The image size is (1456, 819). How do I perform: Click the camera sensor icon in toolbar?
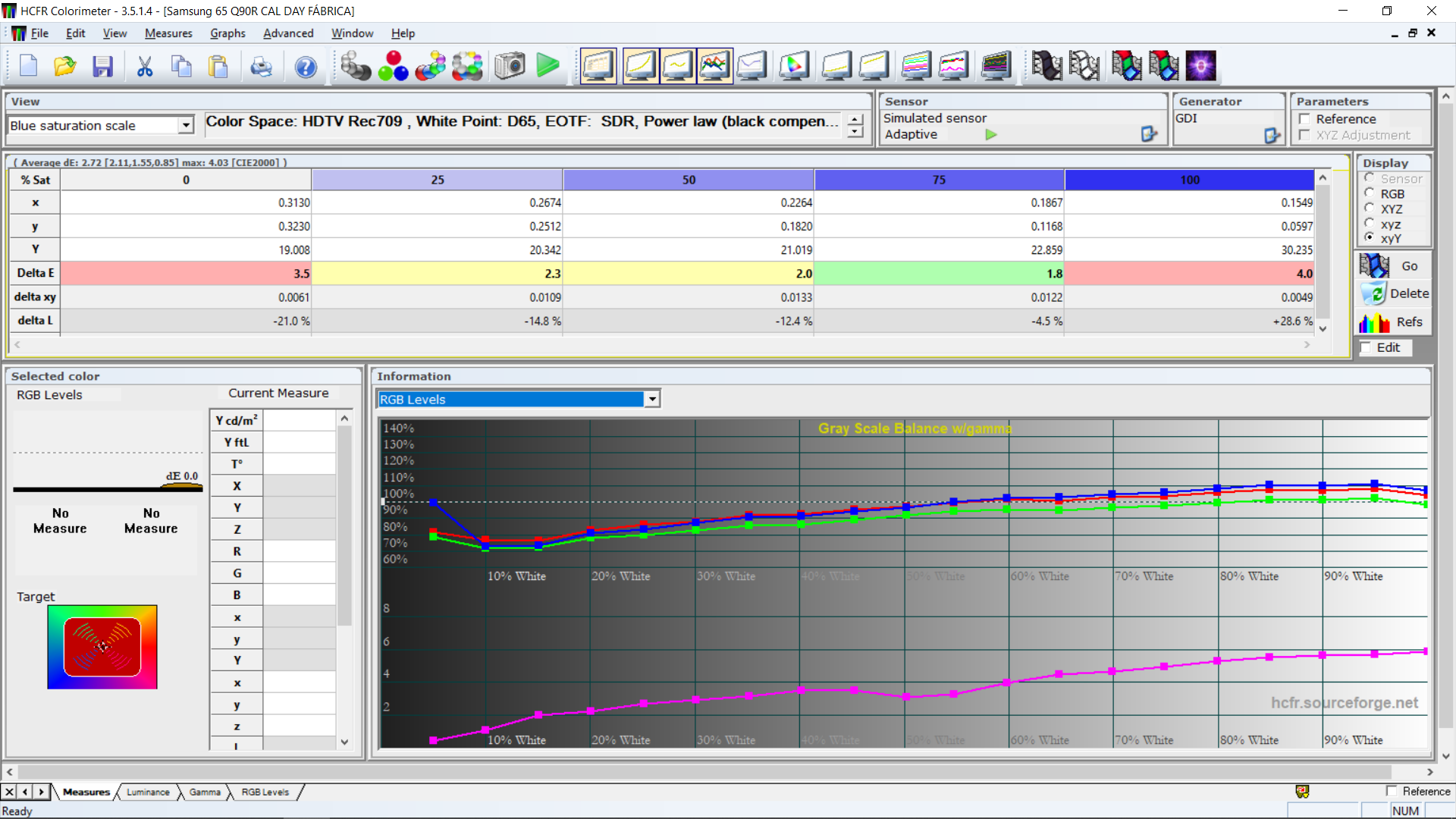pos(510,67)
